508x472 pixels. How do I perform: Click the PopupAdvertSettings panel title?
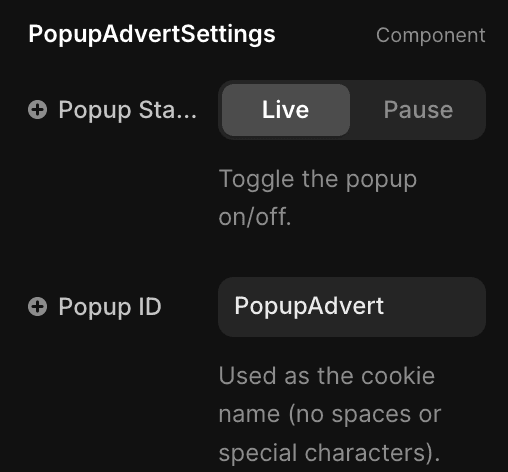pyautogui.click(x=152, y=34)
